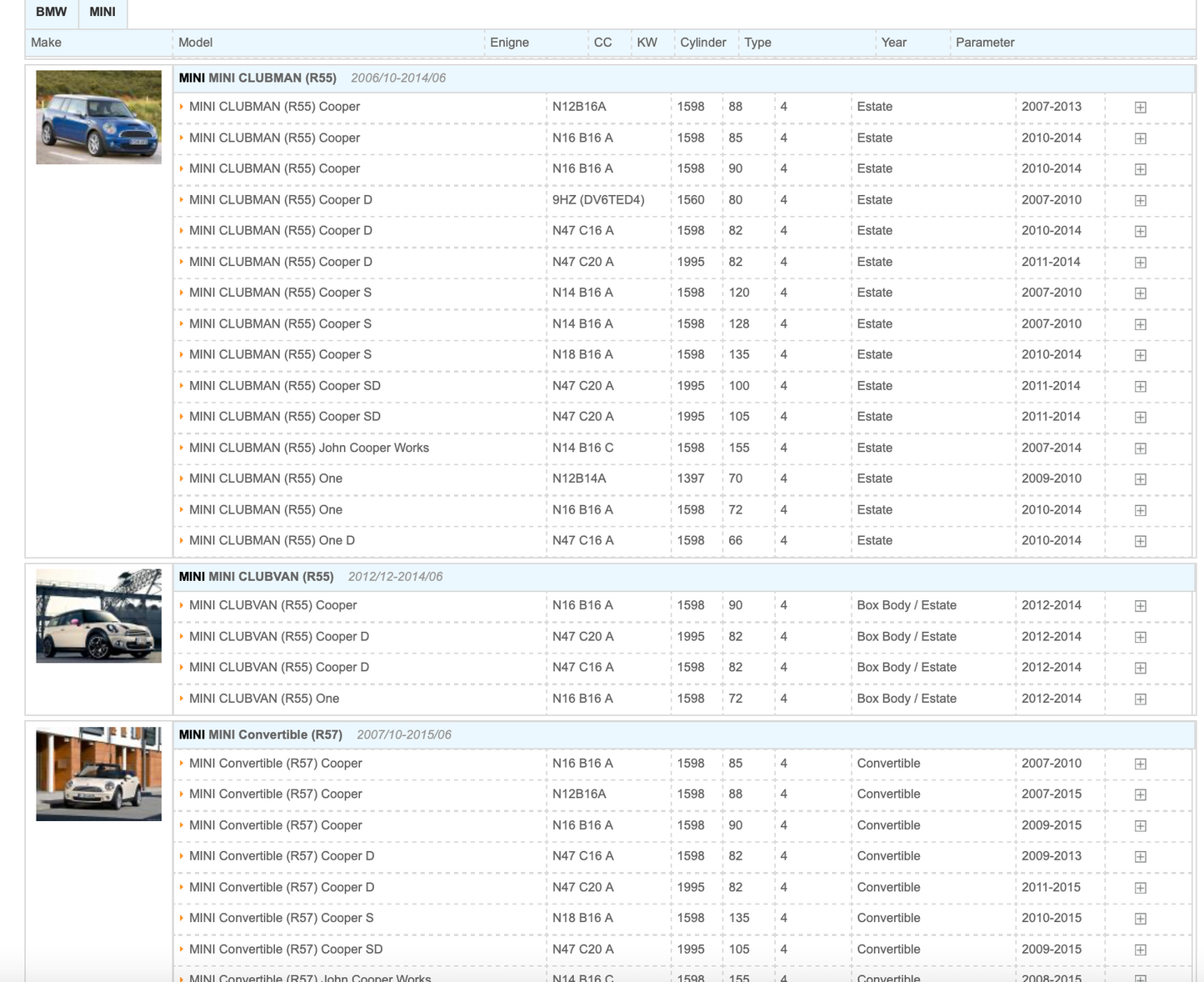Screen dimensions: 1204x982
Task: Open MINI Convertible (R57) Cooper SD link
Action: coord(286,949)
